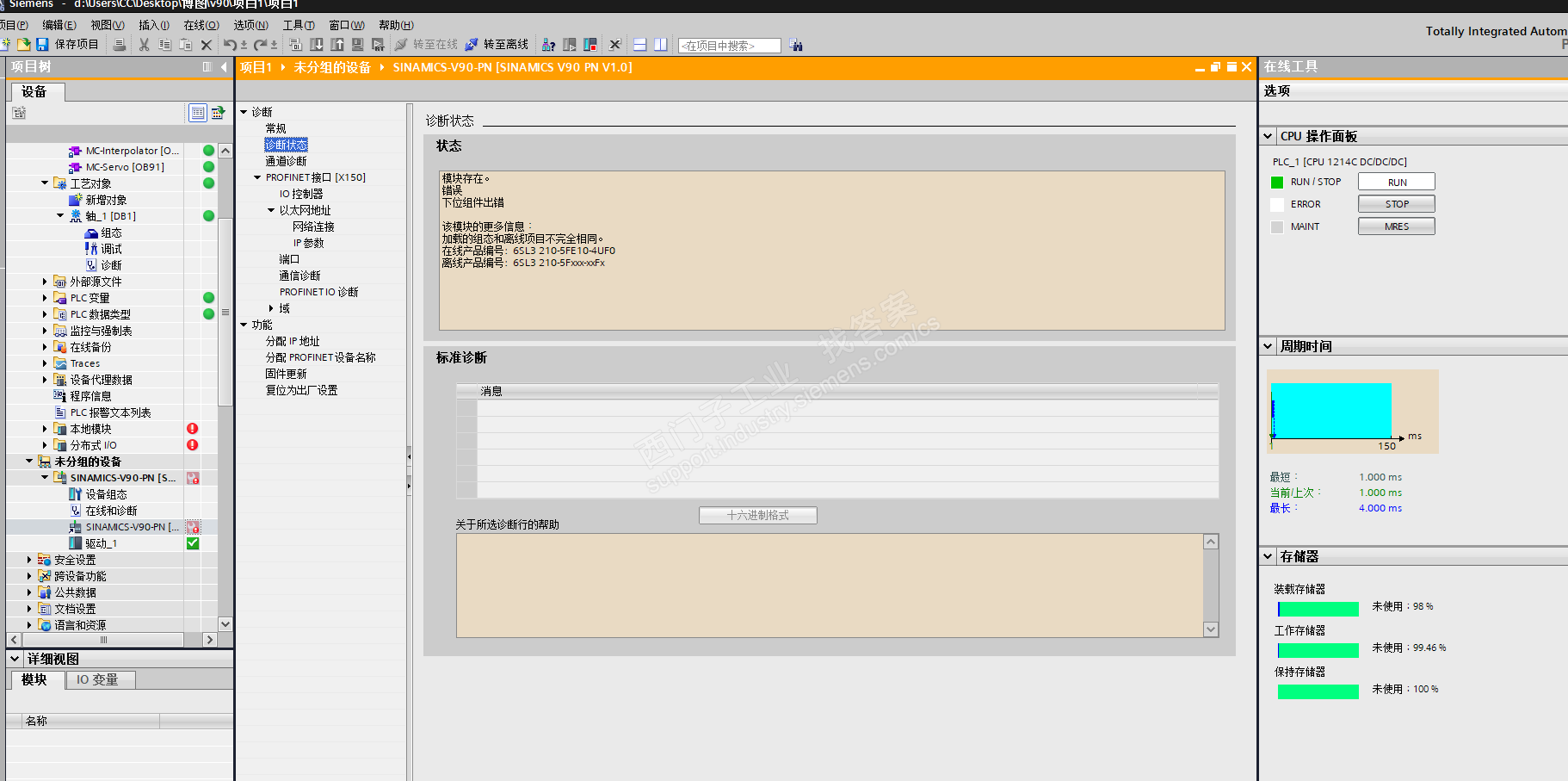Click the compile icon in toolbar
1568x781 pixels.
pos(296,45)
